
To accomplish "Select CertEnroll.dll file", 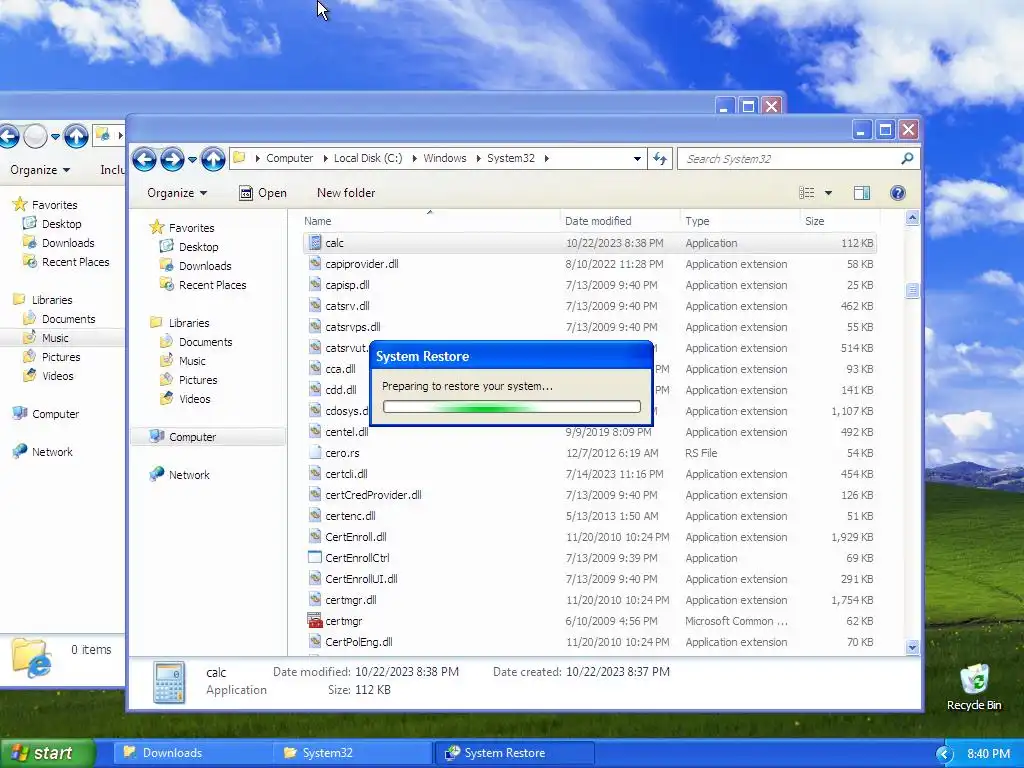I will pyautogui.click(x=356, y=537).
